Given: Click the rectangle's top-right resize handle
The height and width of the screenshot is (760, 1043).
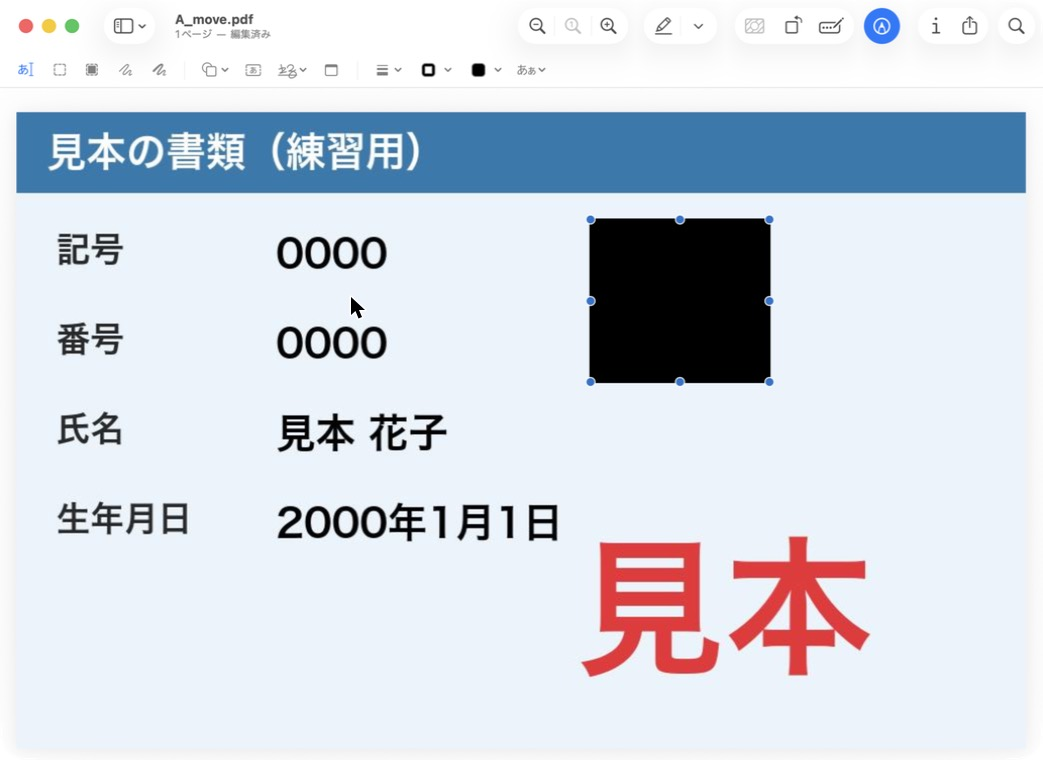Looking at the screenshot, I should coord(769,219).
